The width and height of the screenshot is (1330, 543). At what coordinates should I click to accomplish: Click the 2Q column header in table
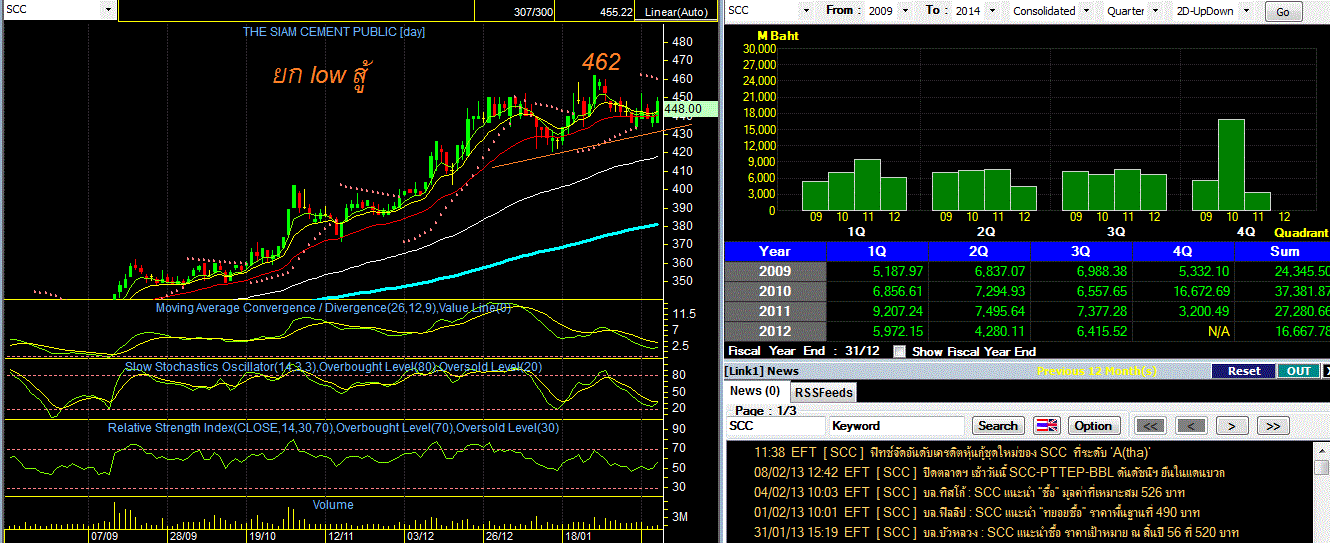click(980, 252)
